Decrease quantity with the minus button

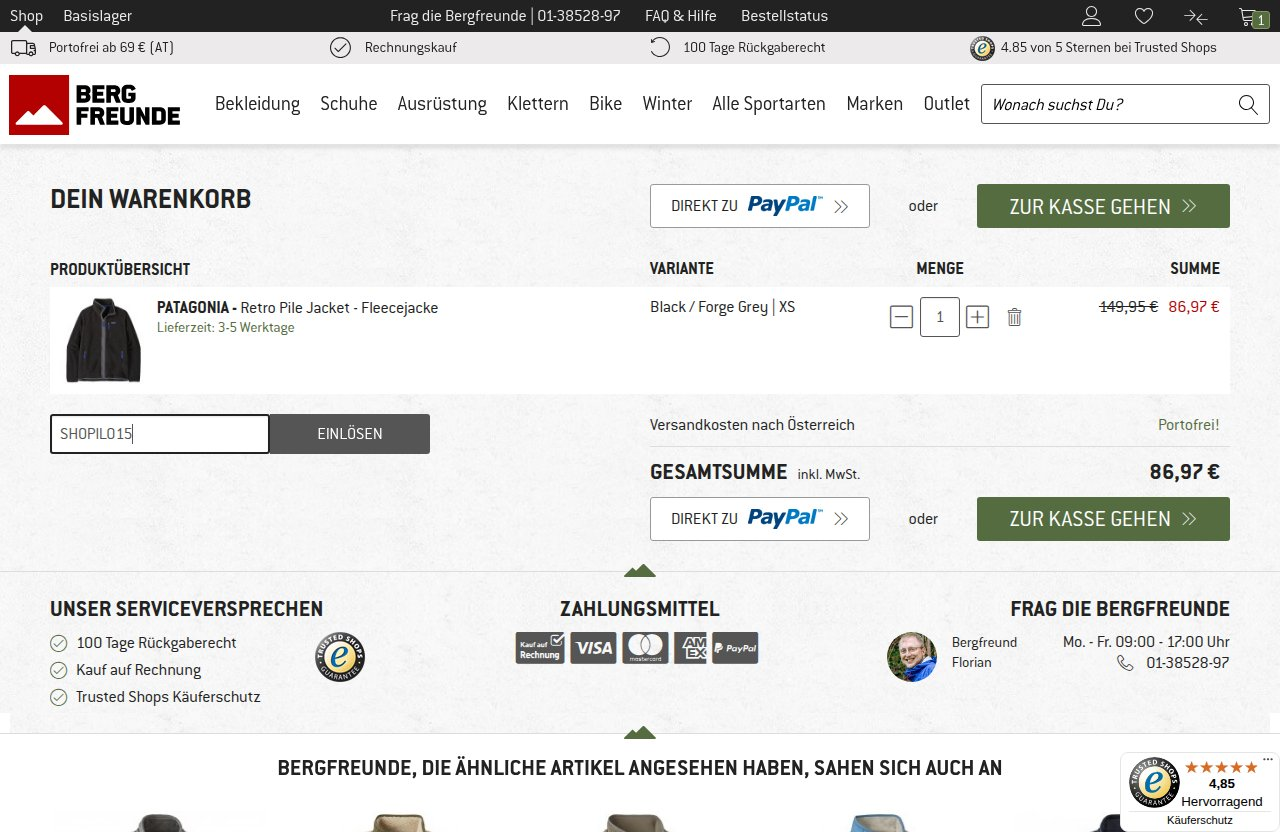(x=901, y=317)
